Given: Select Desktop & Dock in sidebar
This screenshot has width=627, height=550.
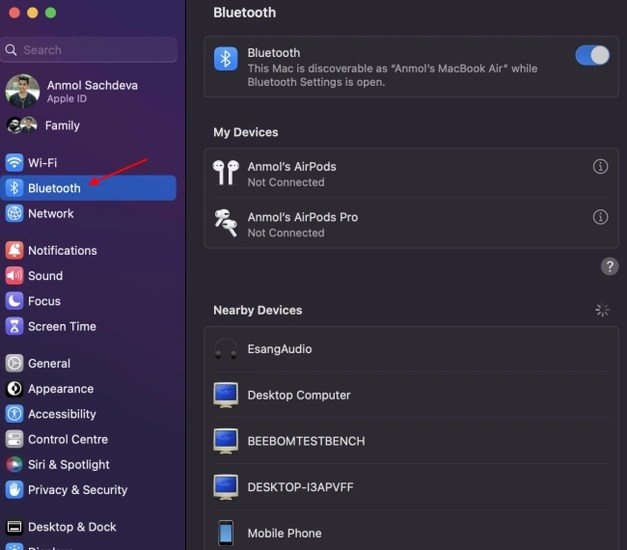Looking at the screenshot, I should [x=88, y=527].
